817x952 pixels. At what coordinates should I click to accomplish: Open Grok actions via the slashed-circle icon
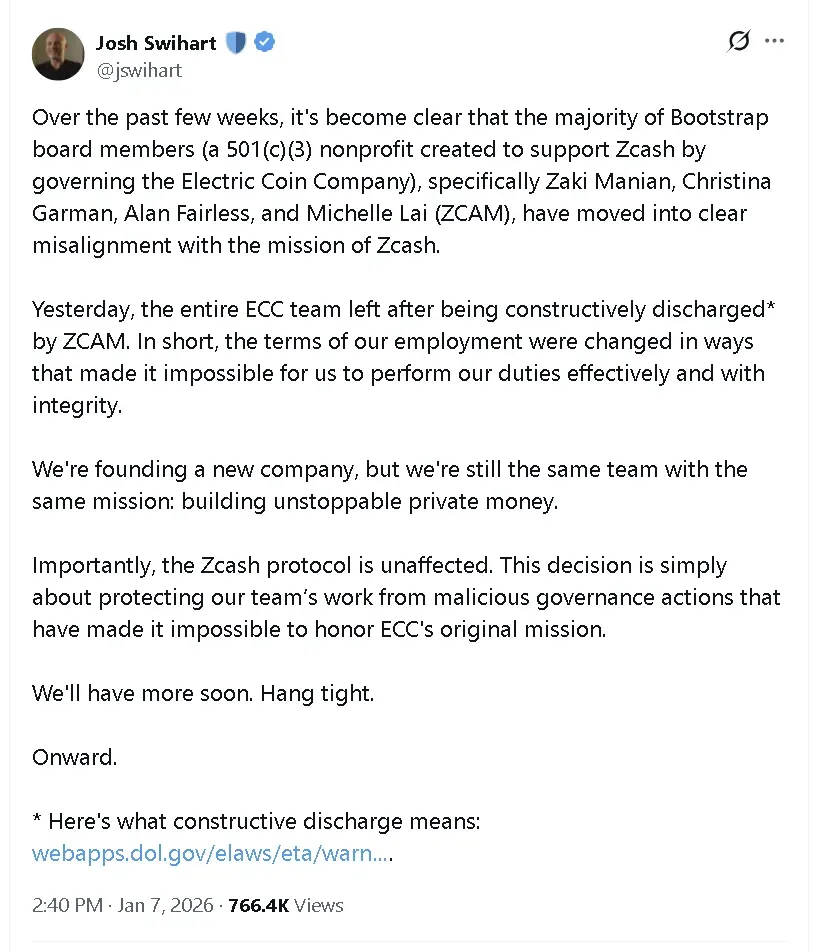coord(739,41)
